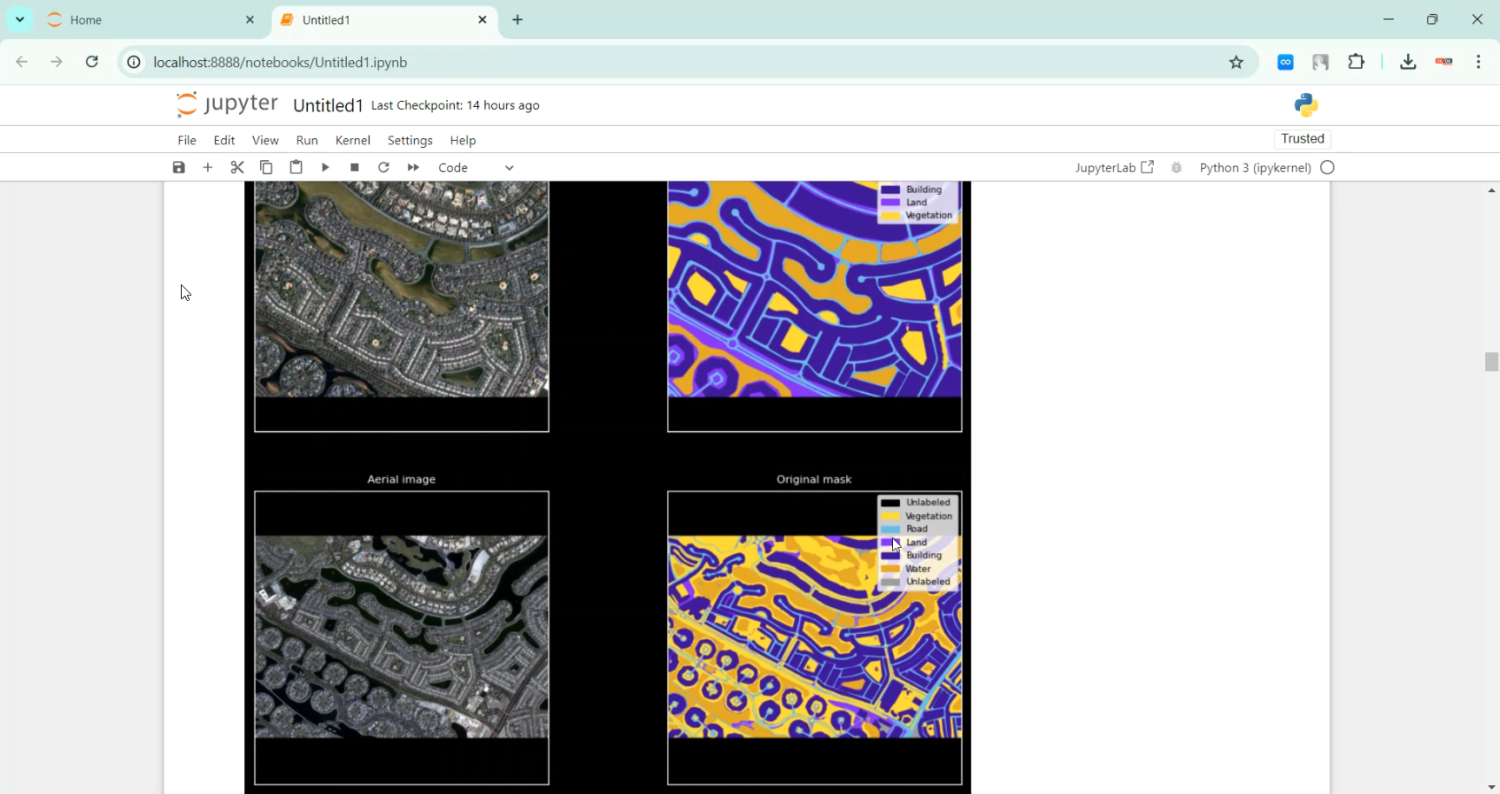Bookmark this page with the star icon
Image resolution: width=1500 pixels, height=794 pixels.
click(x=1236, y=62)
